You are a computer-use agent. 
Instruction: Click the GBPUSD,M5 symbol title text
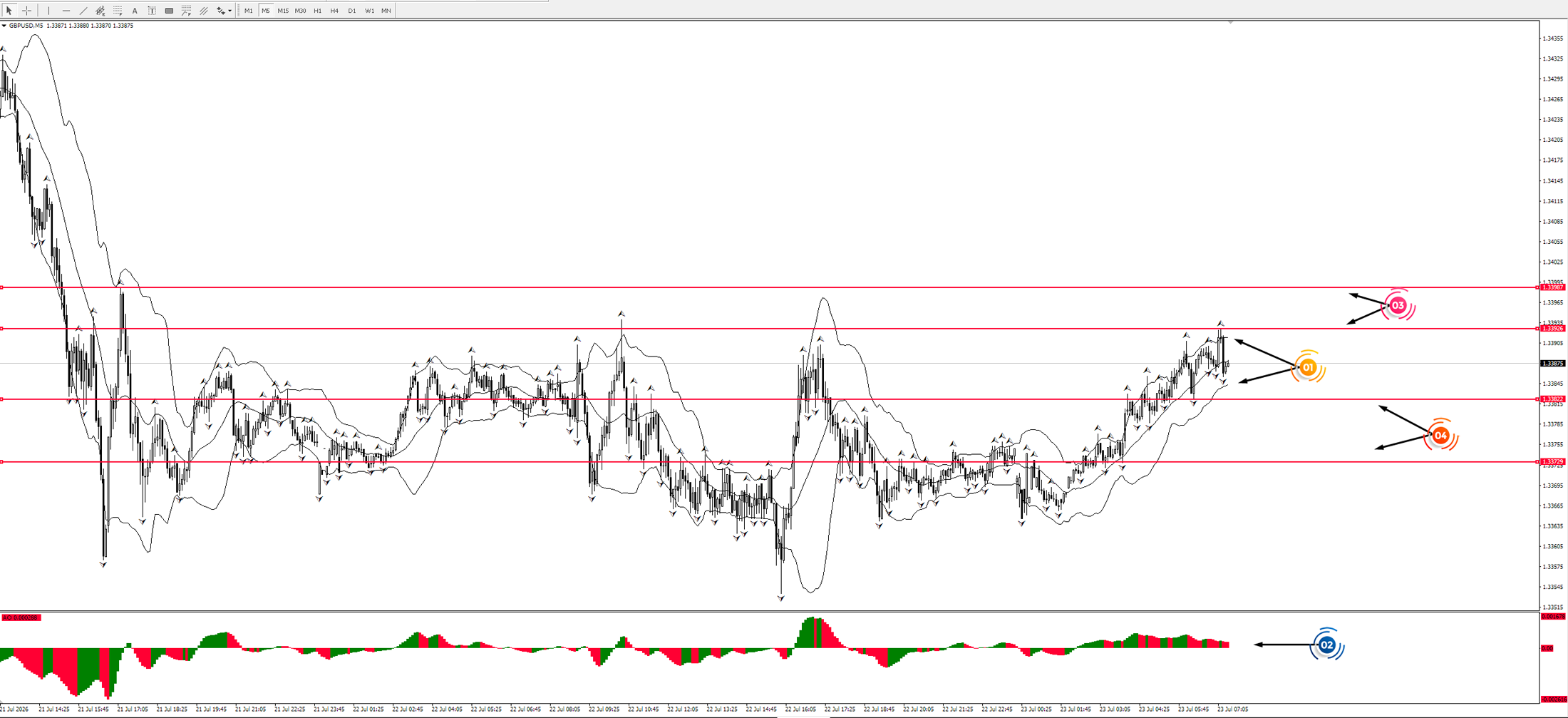[x=26, y=26]
